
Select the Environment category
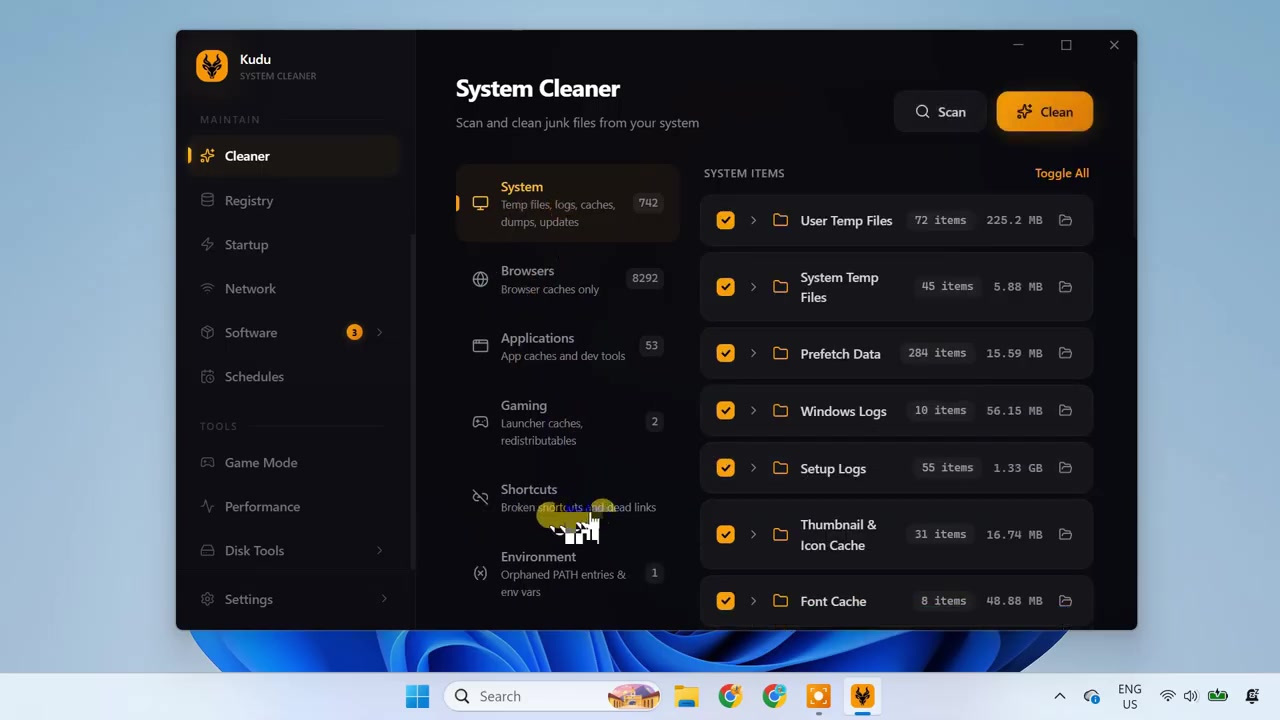pyautogui.click(x=568, y=573)
